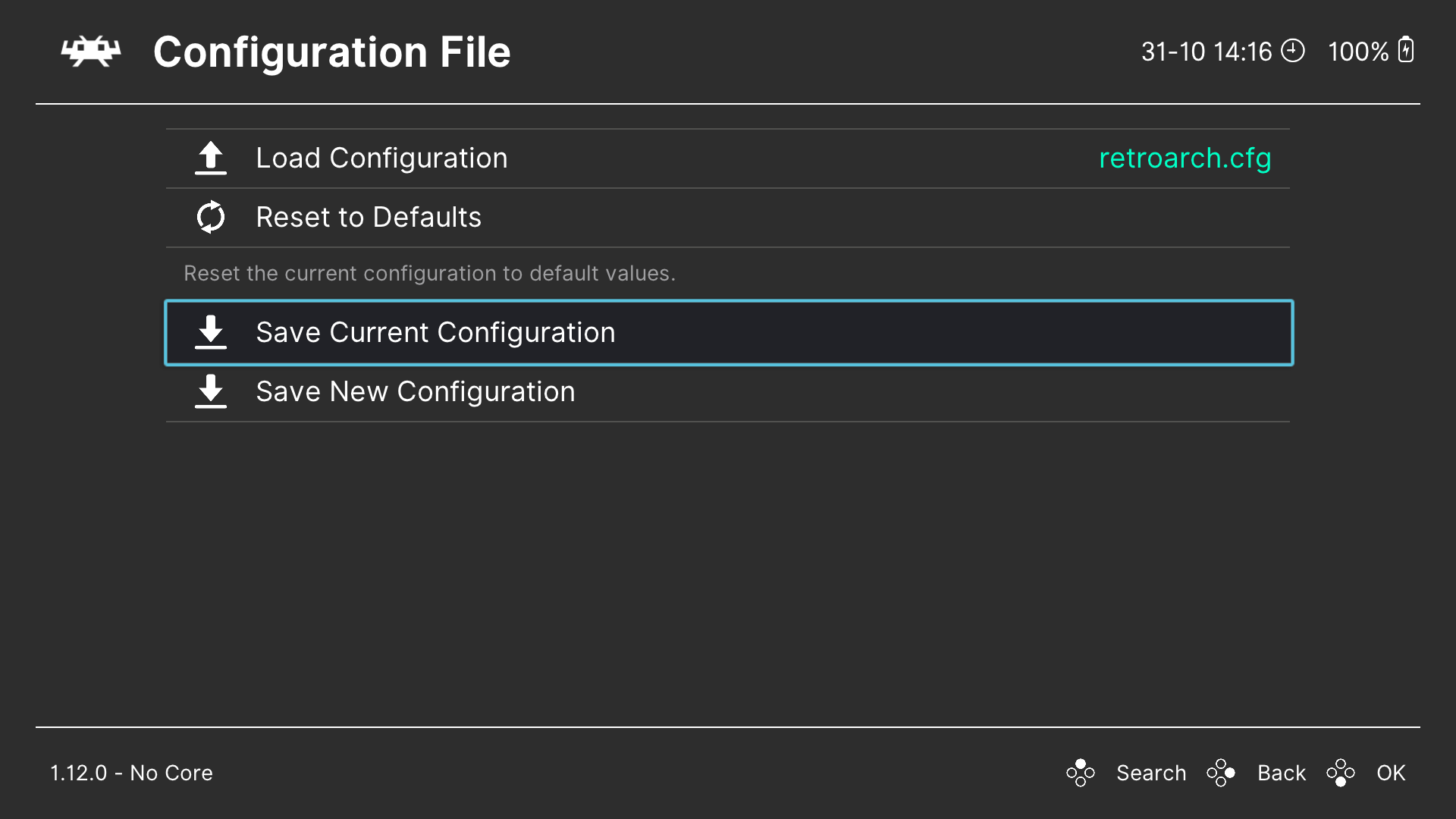This screenshot has height=819, width=1456.
Task: Click the Search controller icon bottom-left
Action: (1082, 773)
